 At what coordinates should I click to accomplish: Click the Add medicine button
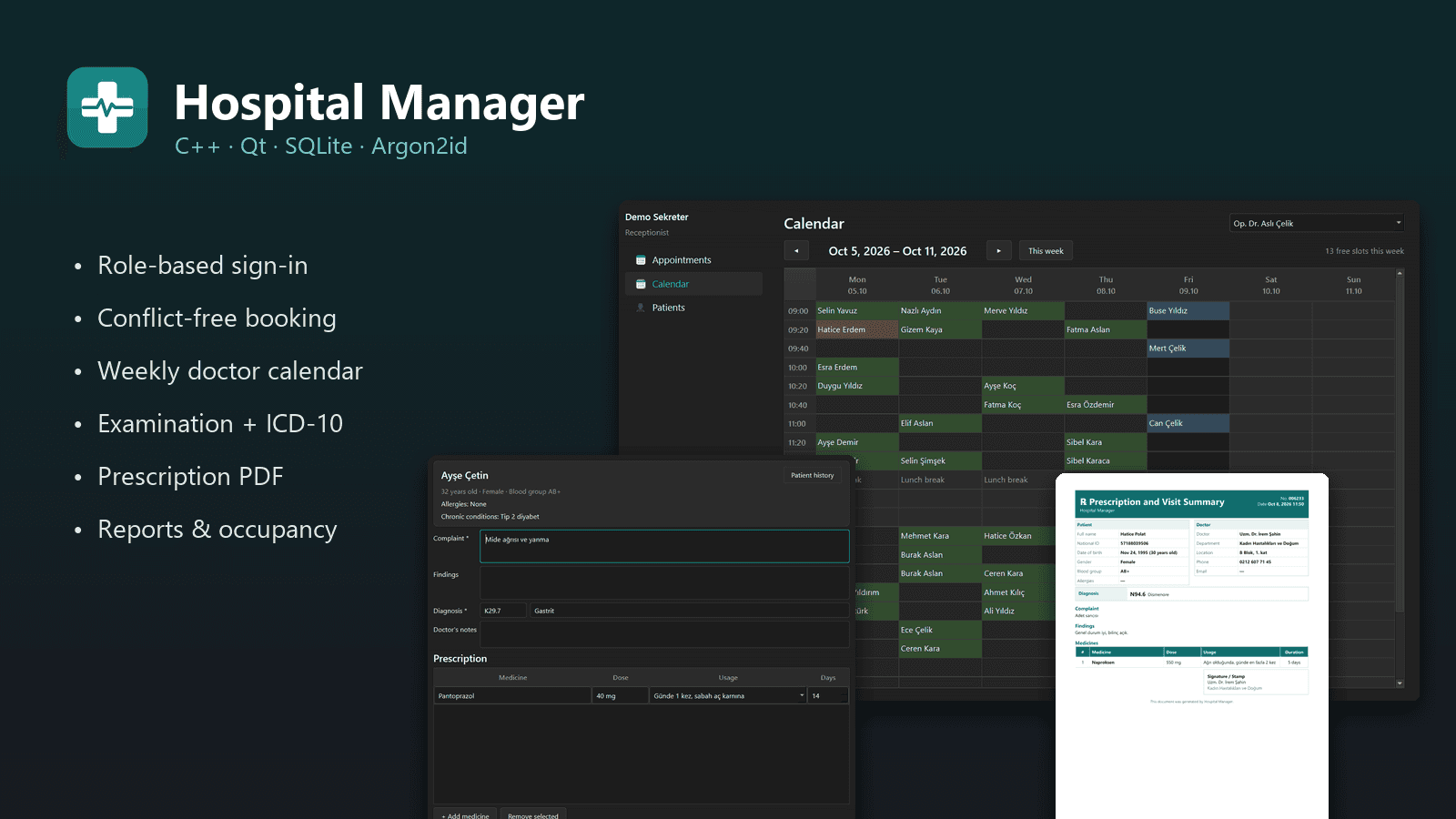click(x=465, y=815)
